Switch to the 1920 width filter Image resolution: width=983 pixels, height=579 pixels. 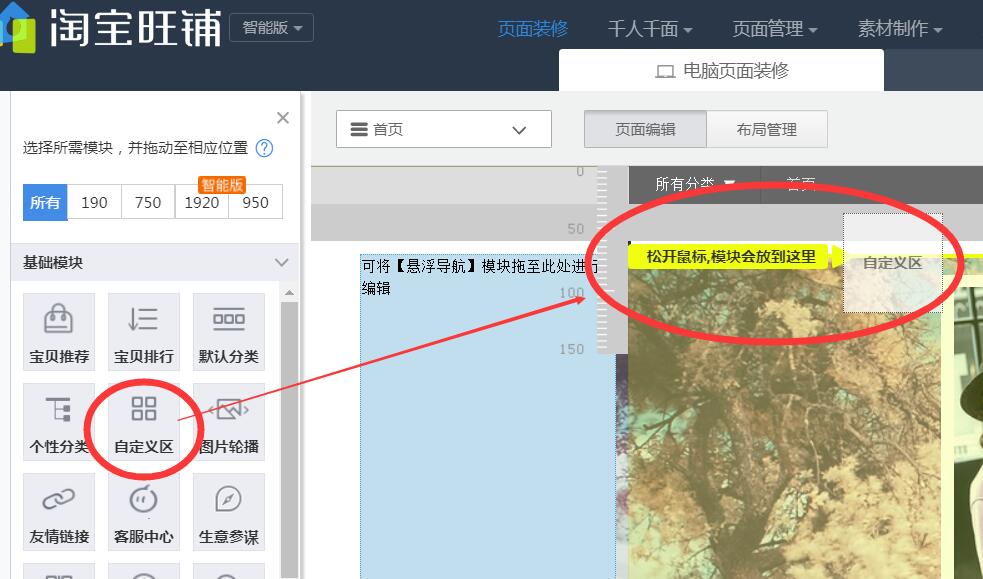[x=202, y=202]
